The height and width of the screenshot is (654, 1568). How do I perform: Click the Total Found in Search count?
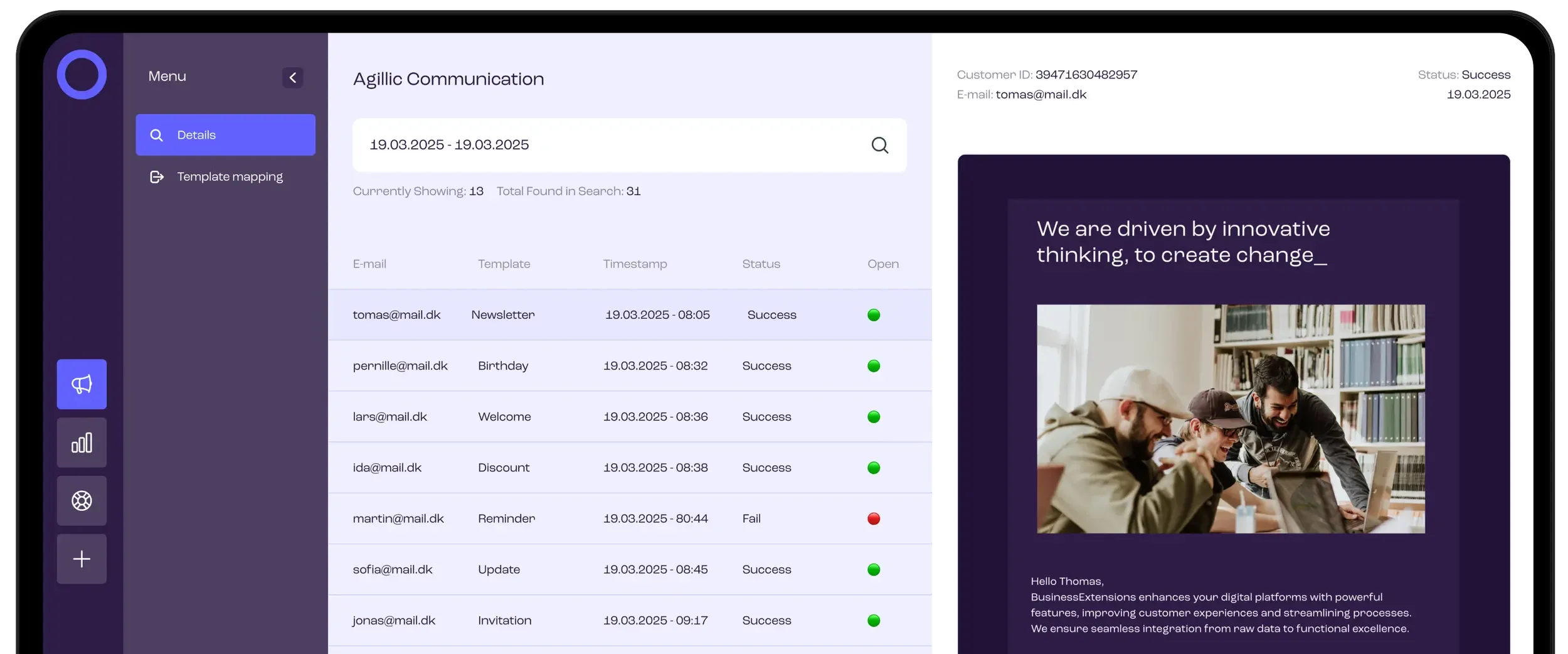[633, 191]
